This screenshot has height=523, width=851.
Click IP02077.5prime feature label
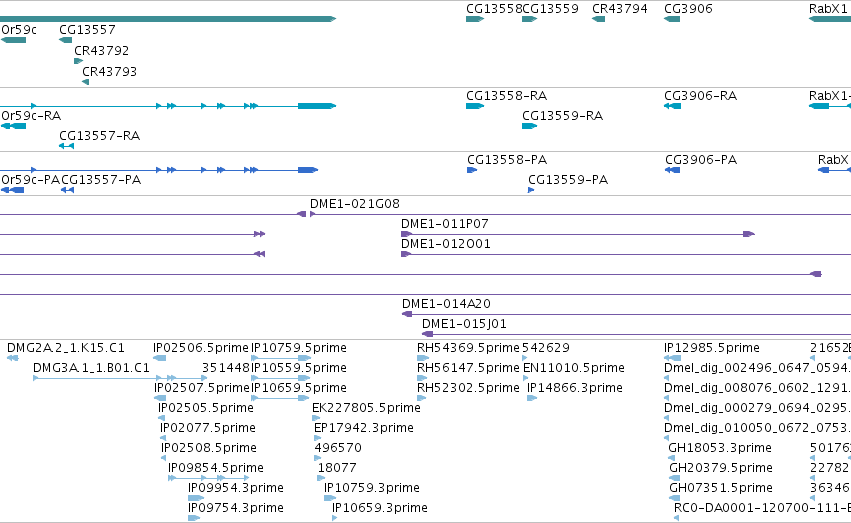208,428
